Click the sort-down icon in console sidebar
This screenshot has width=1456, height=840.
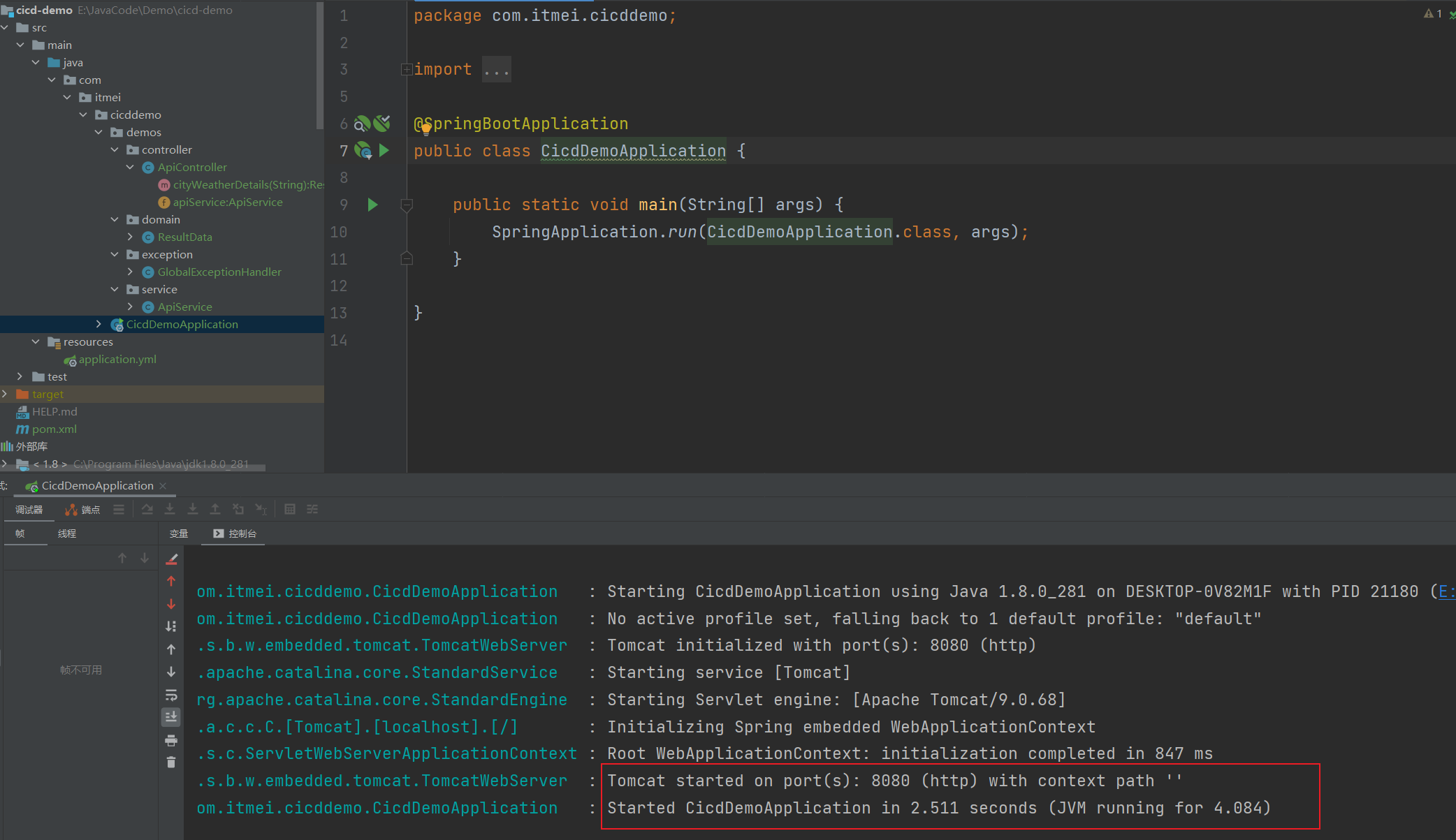[171, 626]
